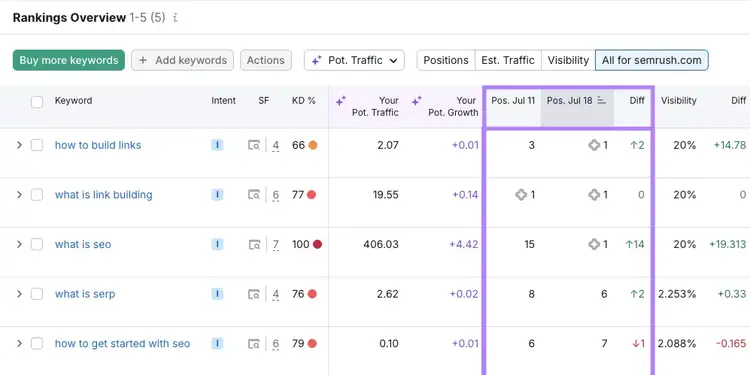Sort by the Intent column header
750x375 pixels.
click(223, 100)
